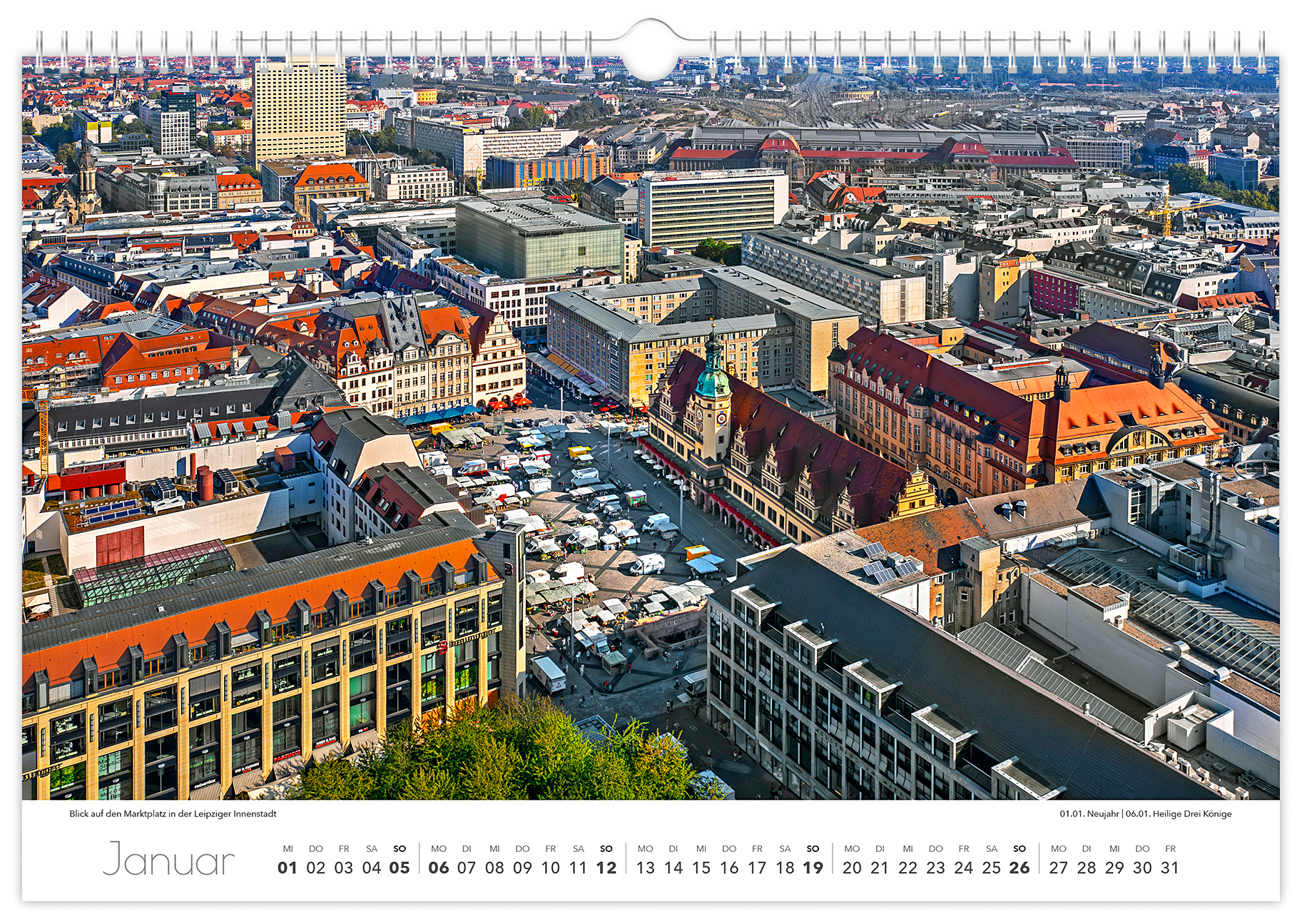Select date 23 in the calendar row

click(936, 868)
